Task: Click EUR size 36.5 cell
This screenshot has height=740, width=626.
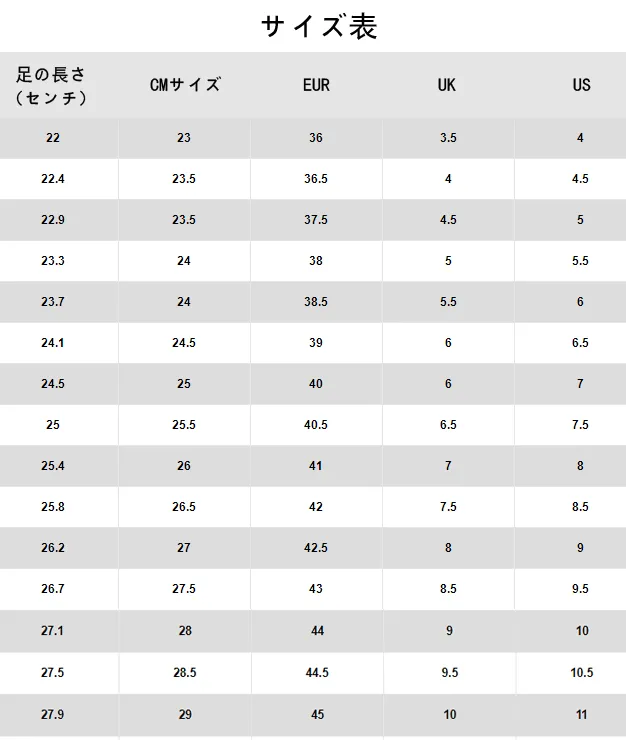Action: pyautogui.click(x=316, y=179)
